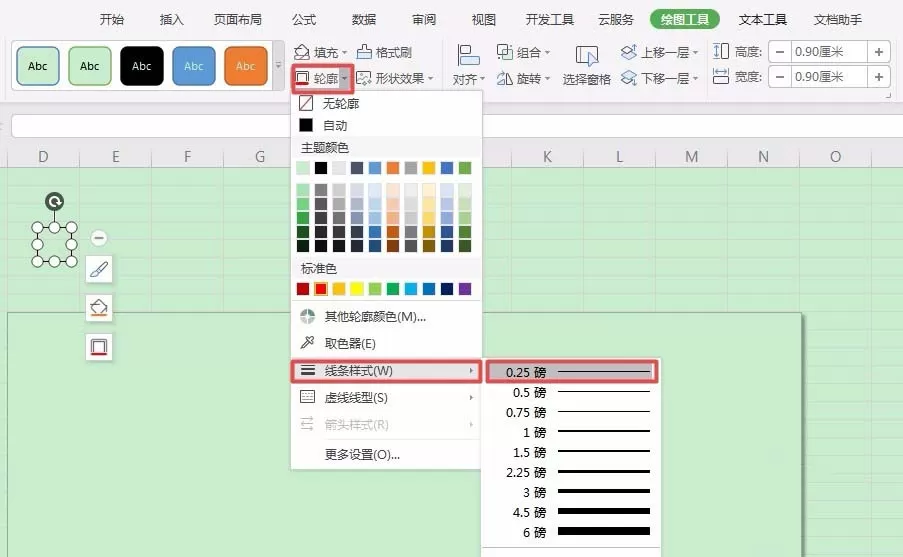Click the floating brush style button

coord(98,269)
